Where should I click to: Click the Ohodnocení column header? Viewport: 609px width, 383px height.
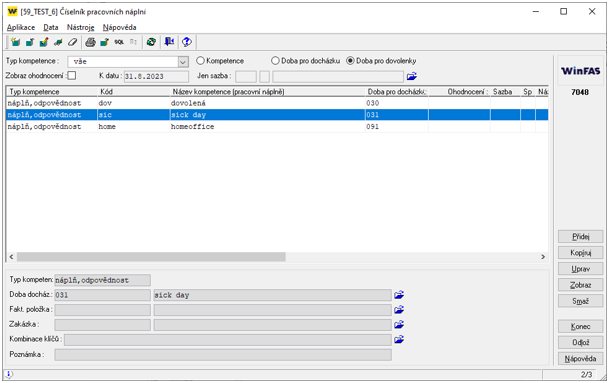click(x=459, y=92)
